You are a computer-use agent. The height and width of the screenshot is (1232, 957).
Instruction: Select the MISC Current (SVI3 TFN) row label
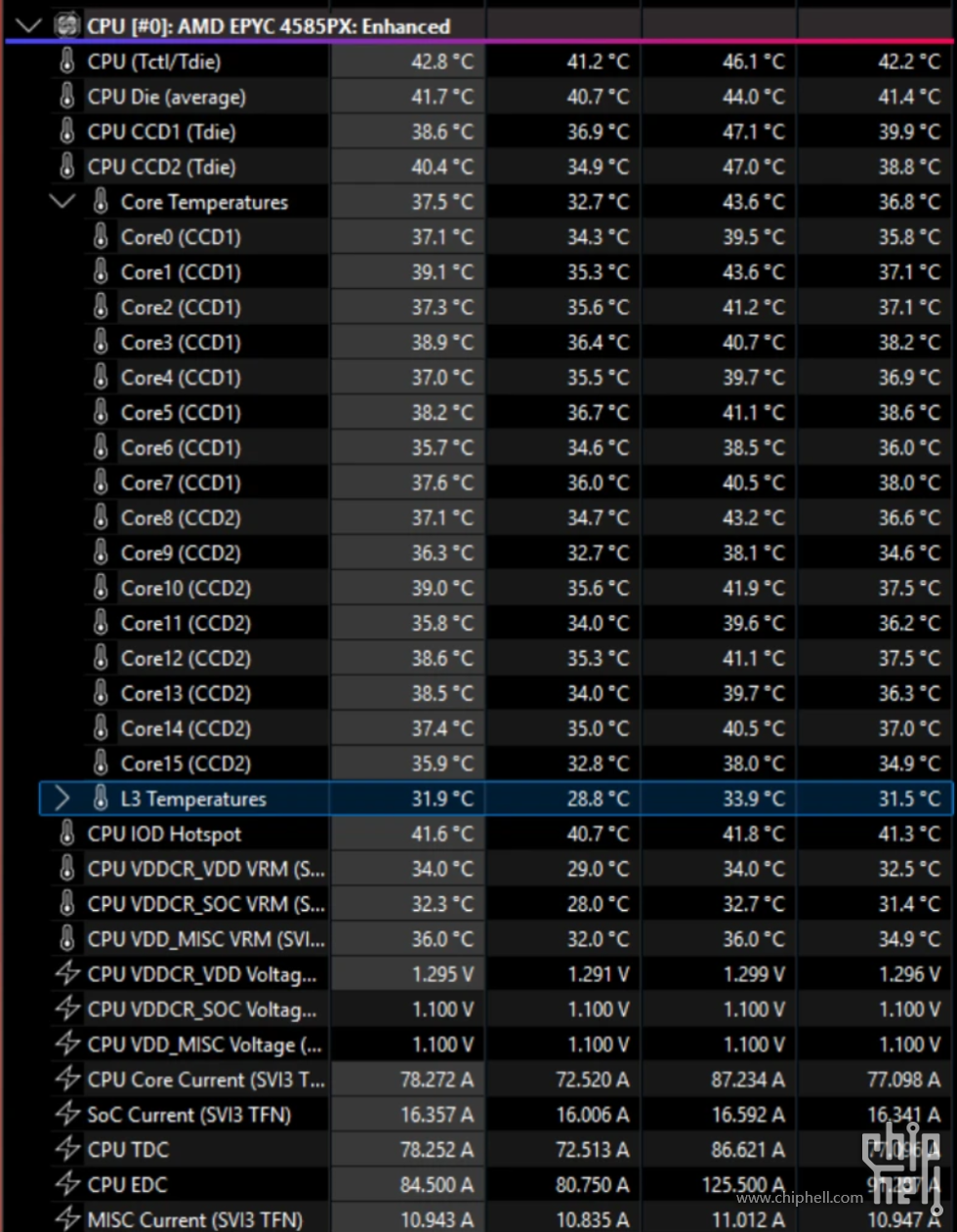pos(194,1220)
